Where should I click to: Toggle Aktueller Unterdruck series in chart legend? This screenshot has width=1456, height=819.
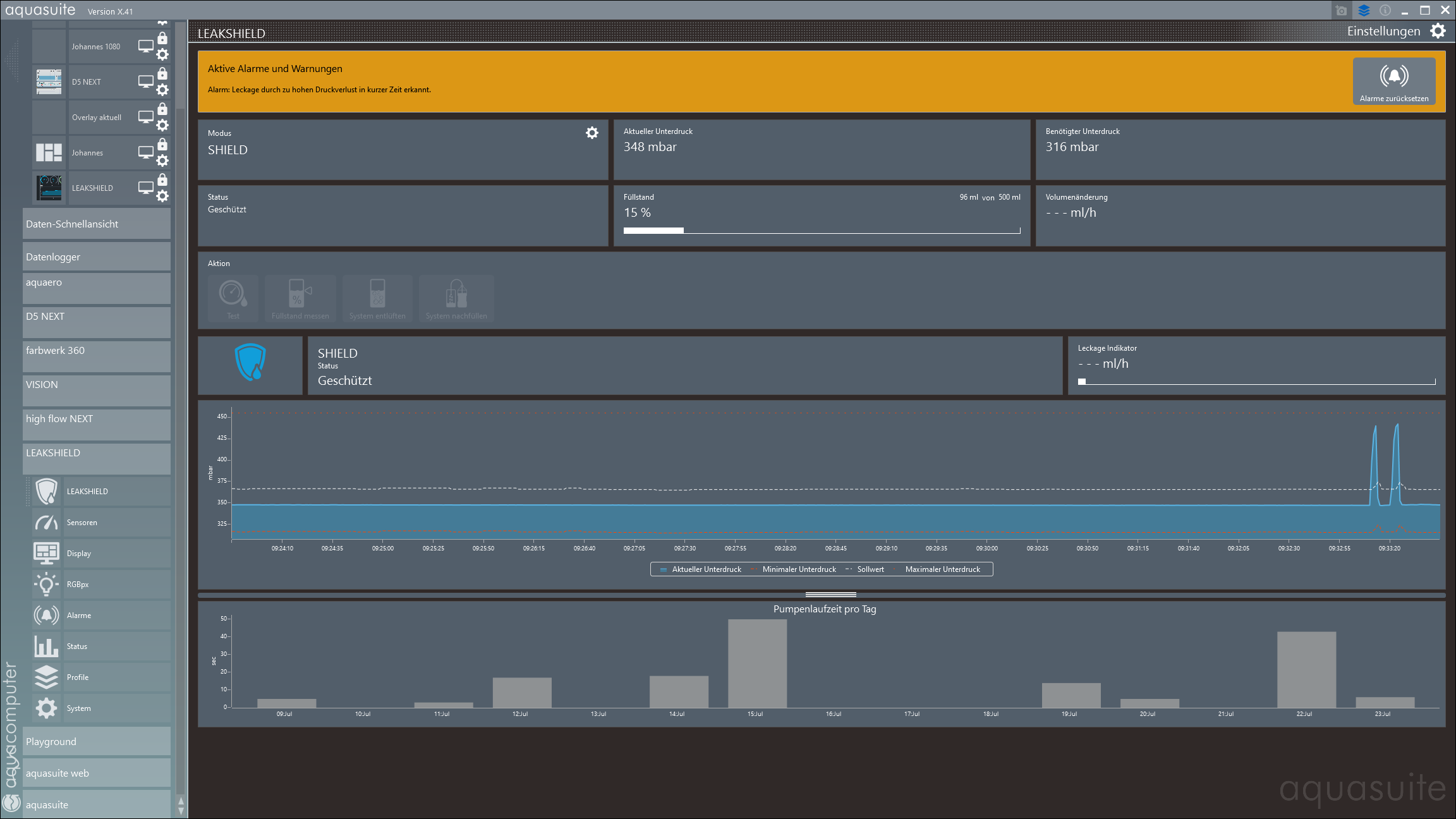click(701, 569)
